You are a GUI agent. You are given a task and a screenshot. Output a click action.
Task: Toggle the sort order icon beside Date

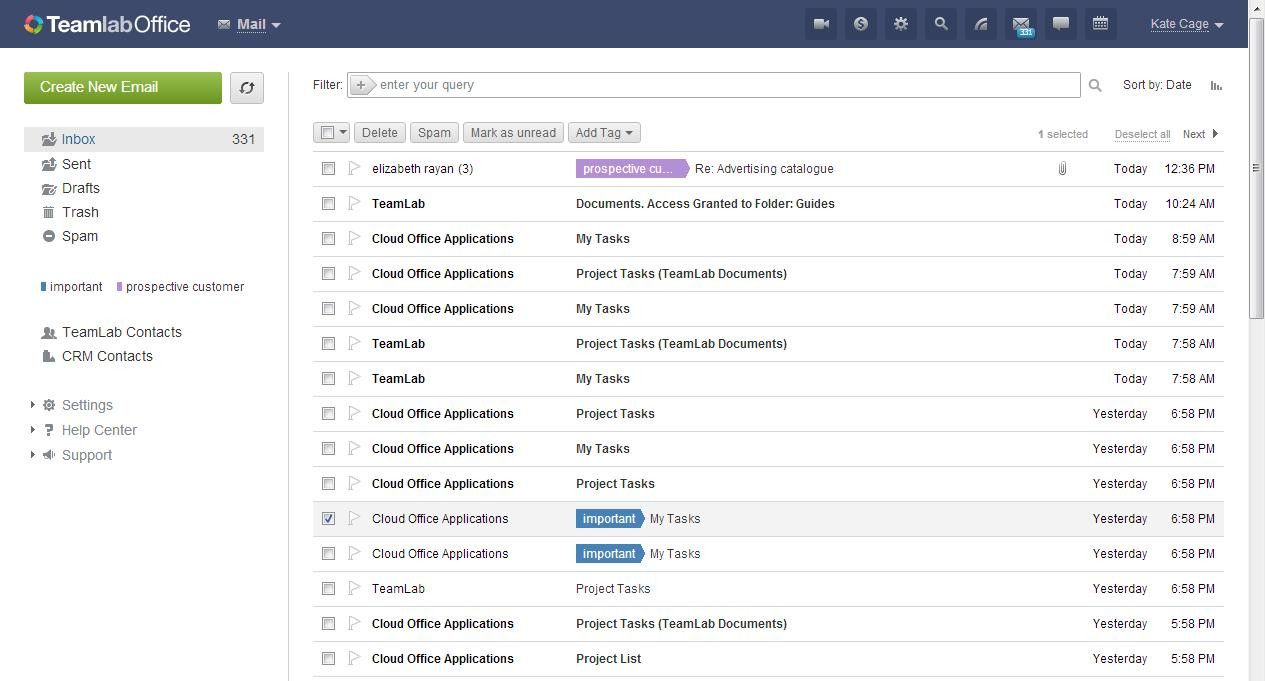(x=1216, y=85)
